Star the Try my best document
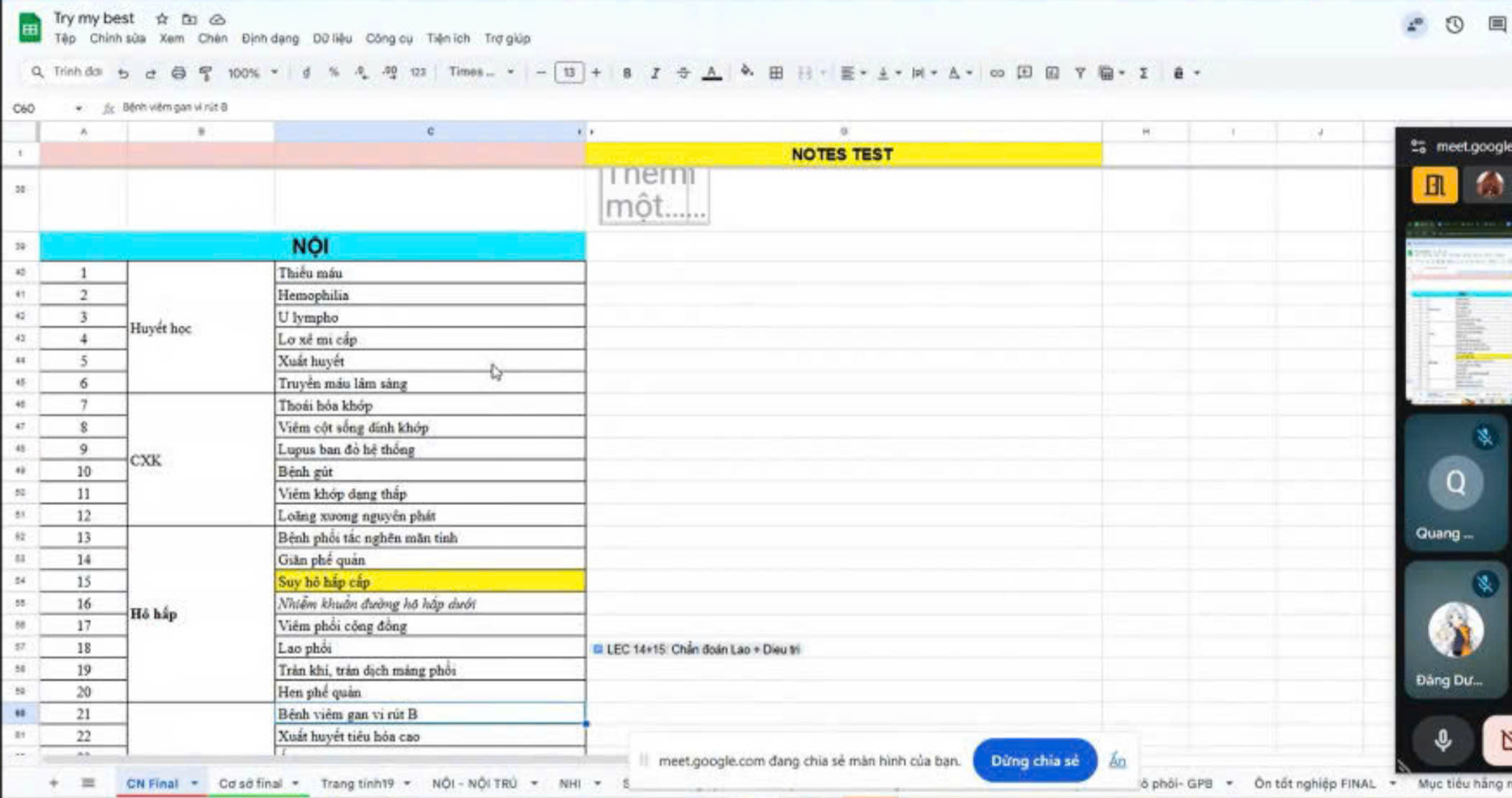The image size is (1512, 798). pos(162,19)
